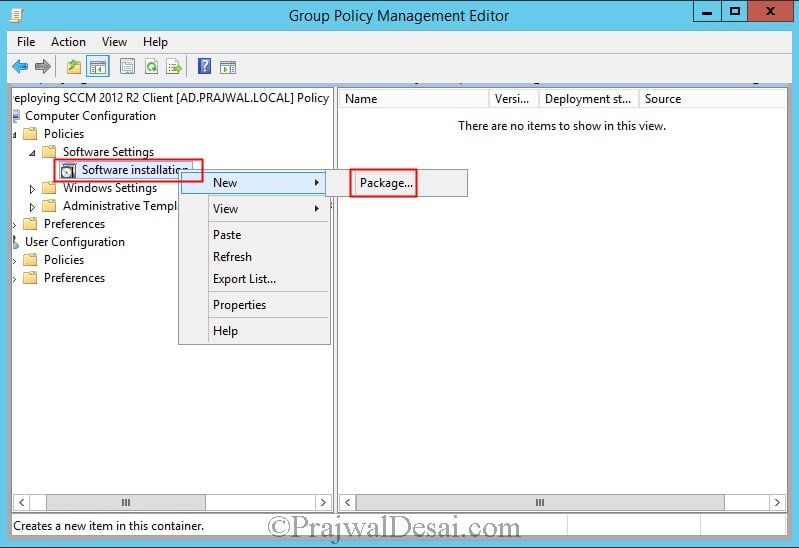Click left arrow of details pane scrollbar
Image resolution: width=799 pixels, height=548 pixels.
point(348,502)
